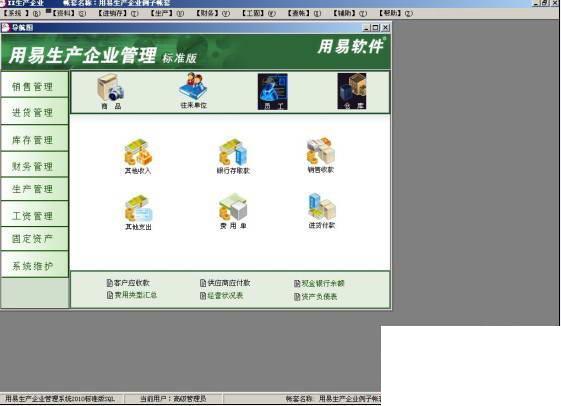Maximize the 导航图 navigation window
The height and width of the screenshot is (406, 561).
click(x=375, y=28)
